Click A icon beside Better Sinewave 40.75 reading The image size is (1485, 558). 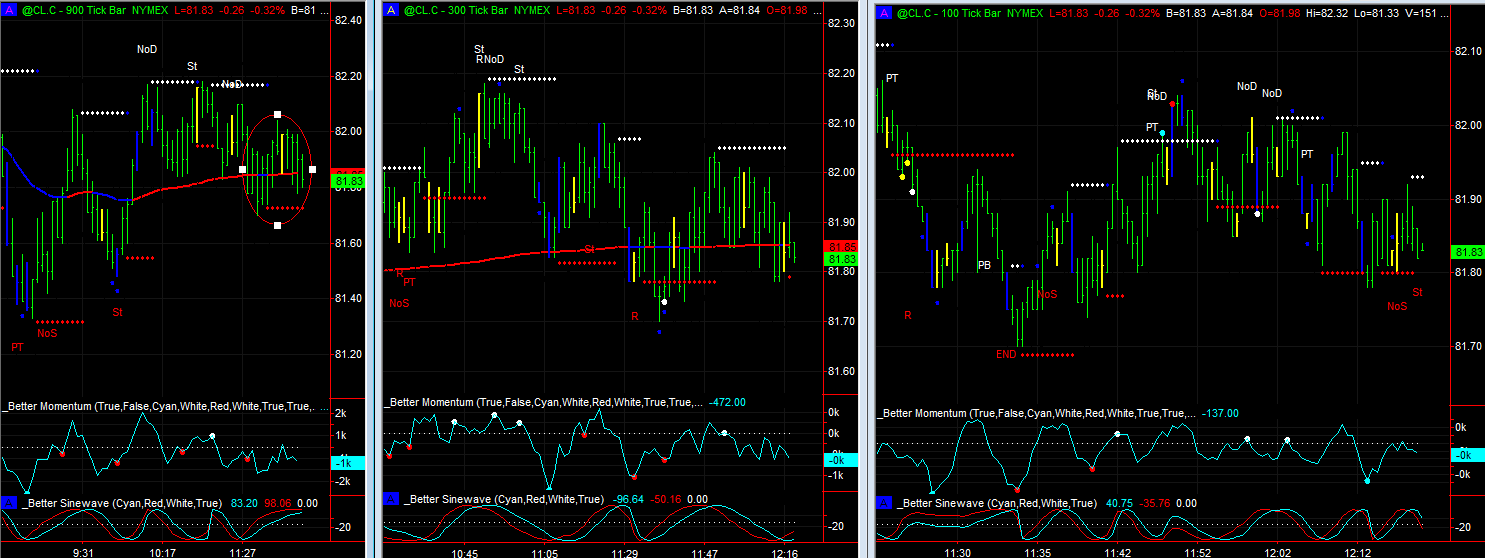click(x=884, y=503)
